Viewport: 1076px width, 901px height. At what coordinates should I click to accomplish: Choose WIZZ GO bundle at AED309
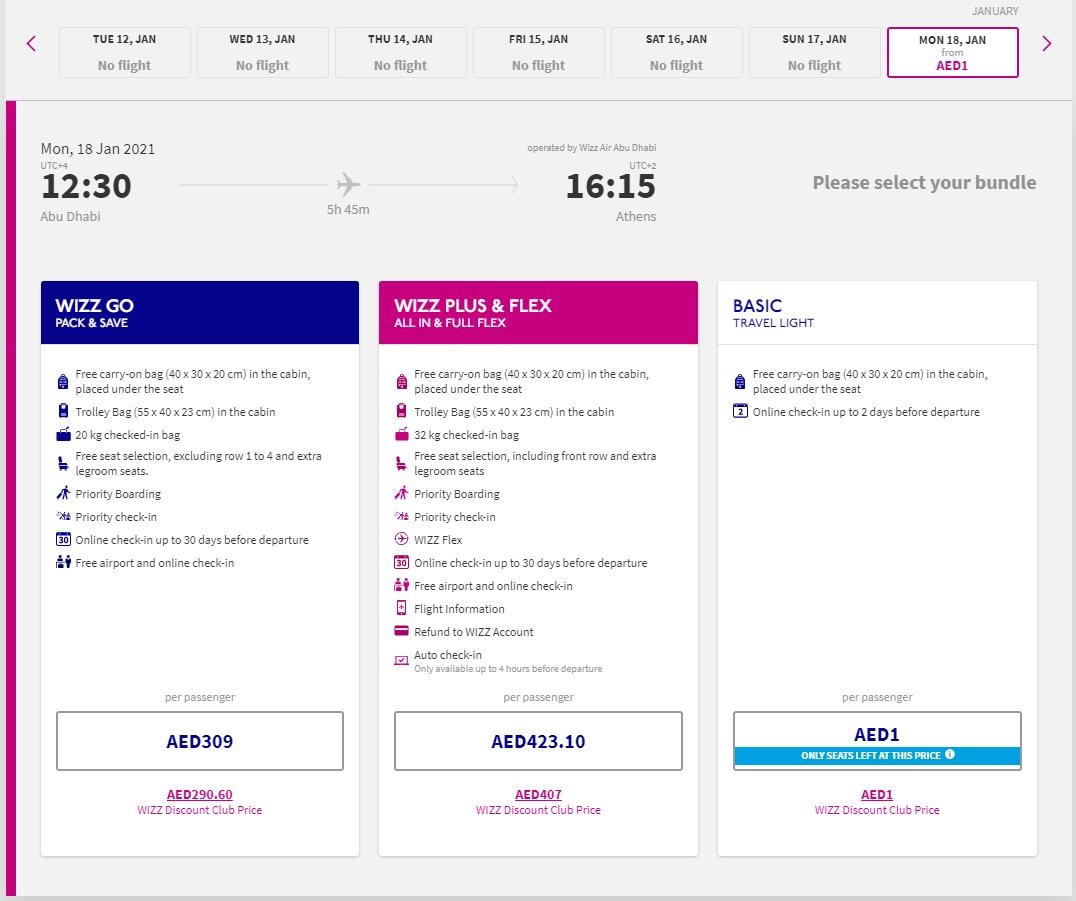coord(200,741)
